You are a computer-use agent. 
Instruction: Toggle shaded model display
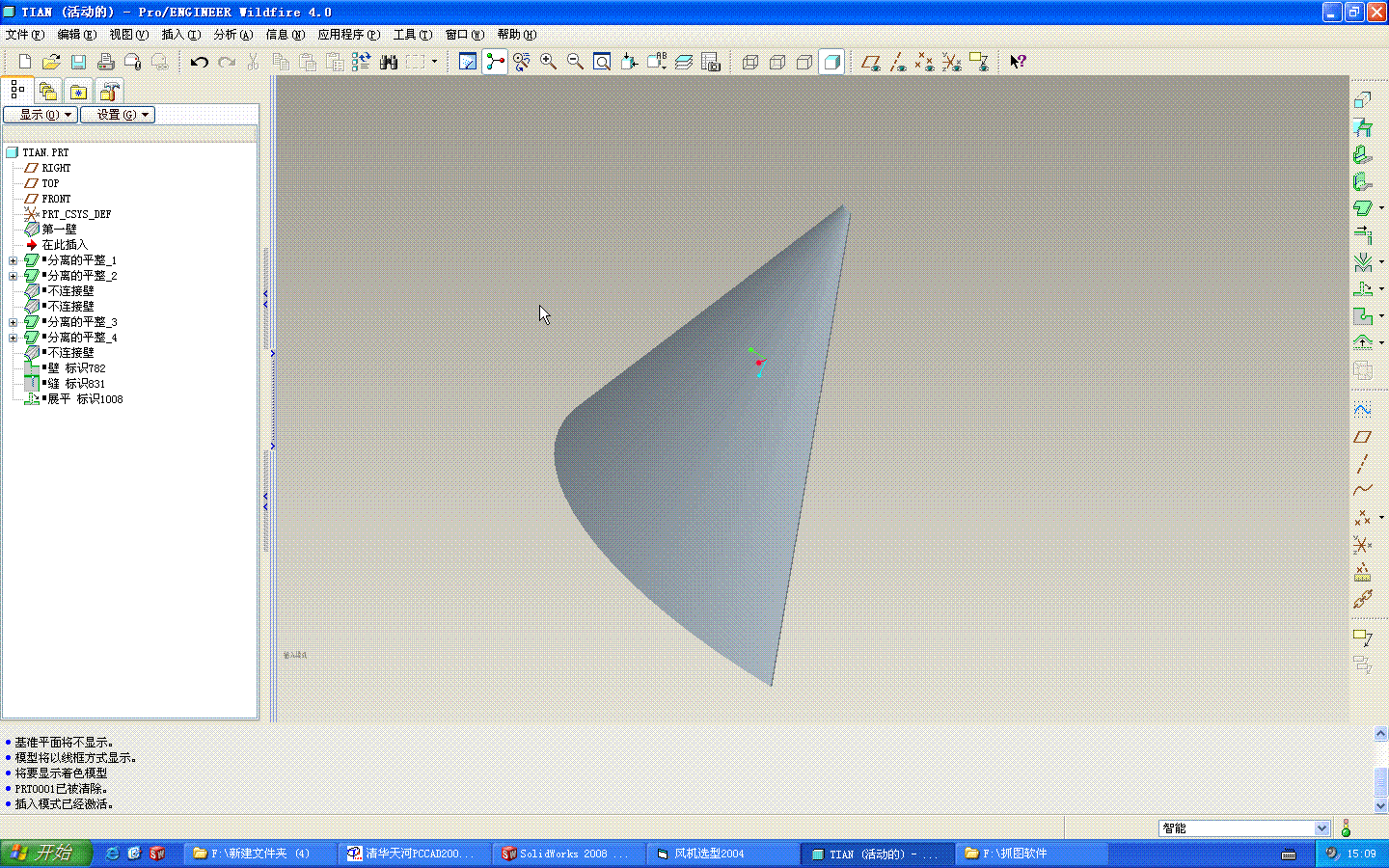click(x=831, y=62)
